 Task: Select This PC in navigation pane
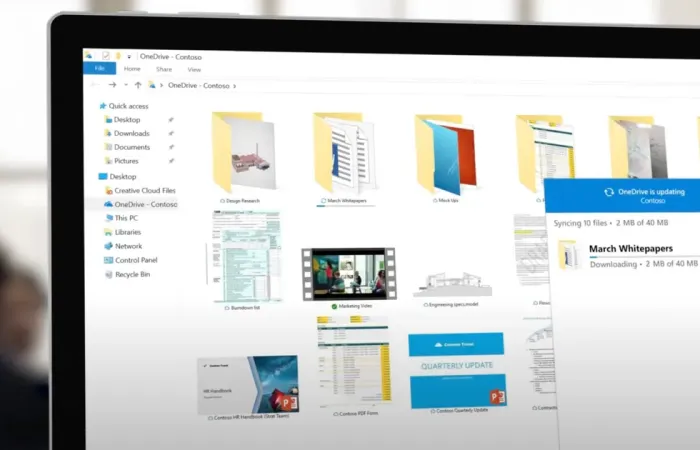121,218
